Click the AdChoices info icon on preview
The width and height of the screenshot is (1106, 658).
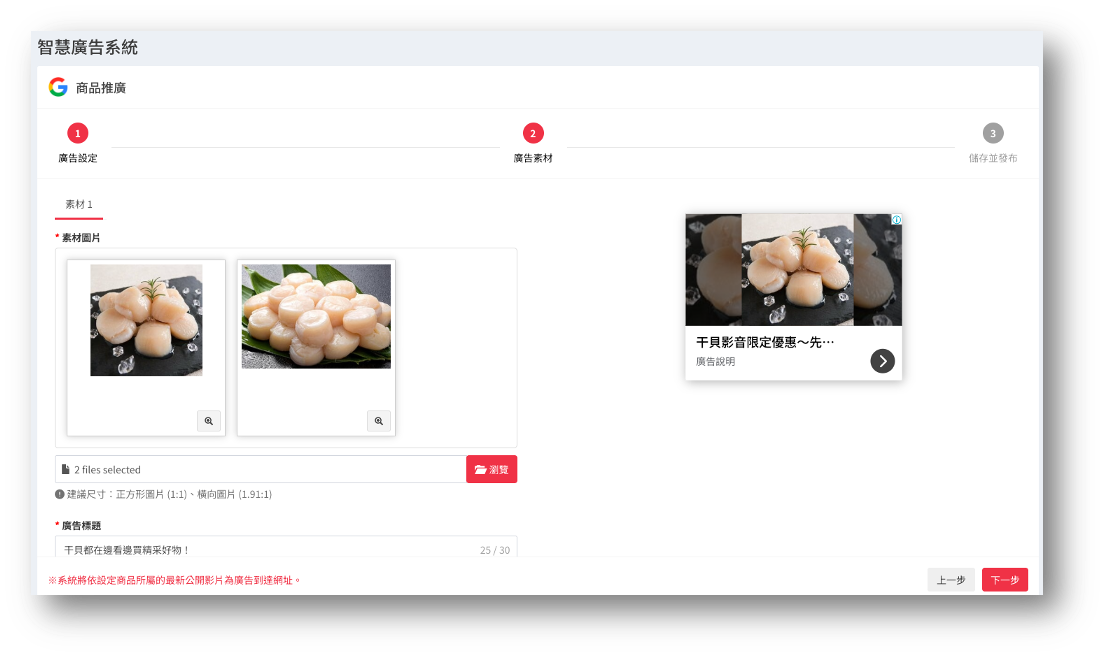897,220
